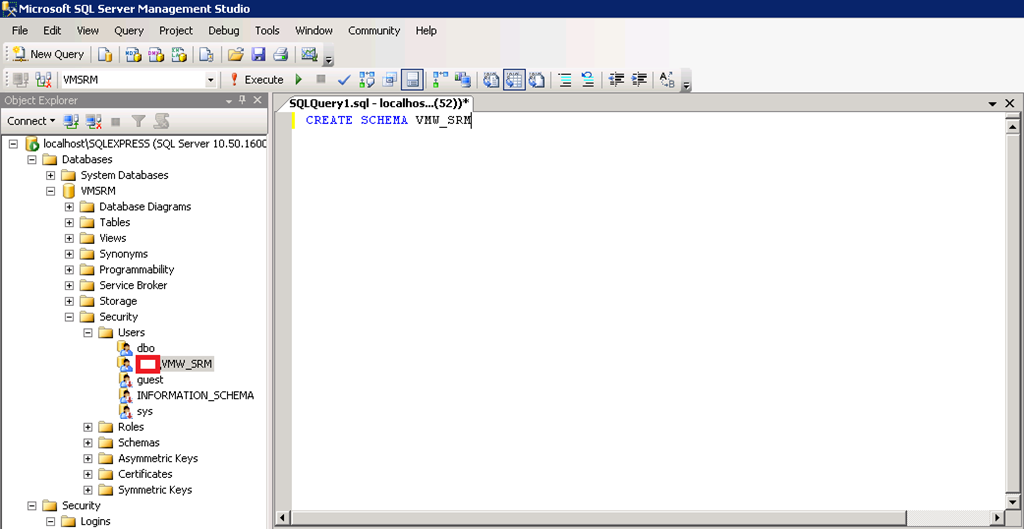
Task: Open the Community menu
Action: (x=374, y=31)
